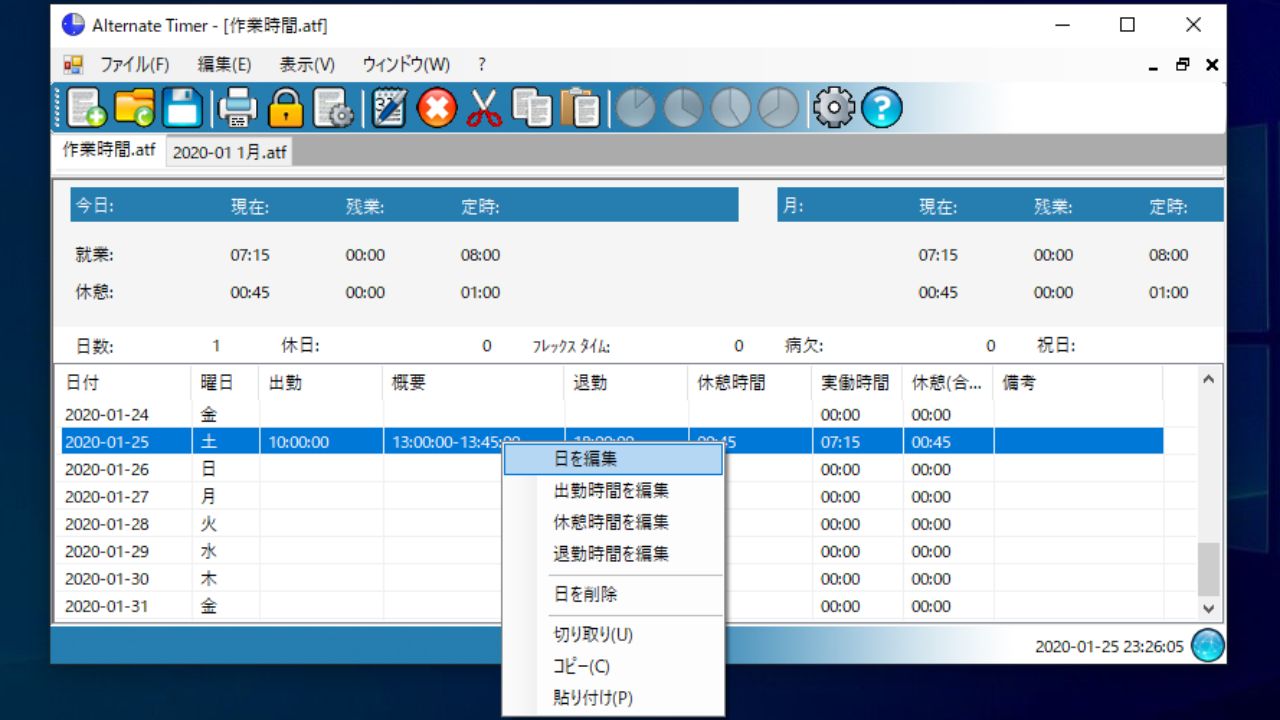The width and height of the screenshot is (1280, 720).
Task: Click the status bar date 2020-01-25 23:26:05
Action: point(1109,647)
